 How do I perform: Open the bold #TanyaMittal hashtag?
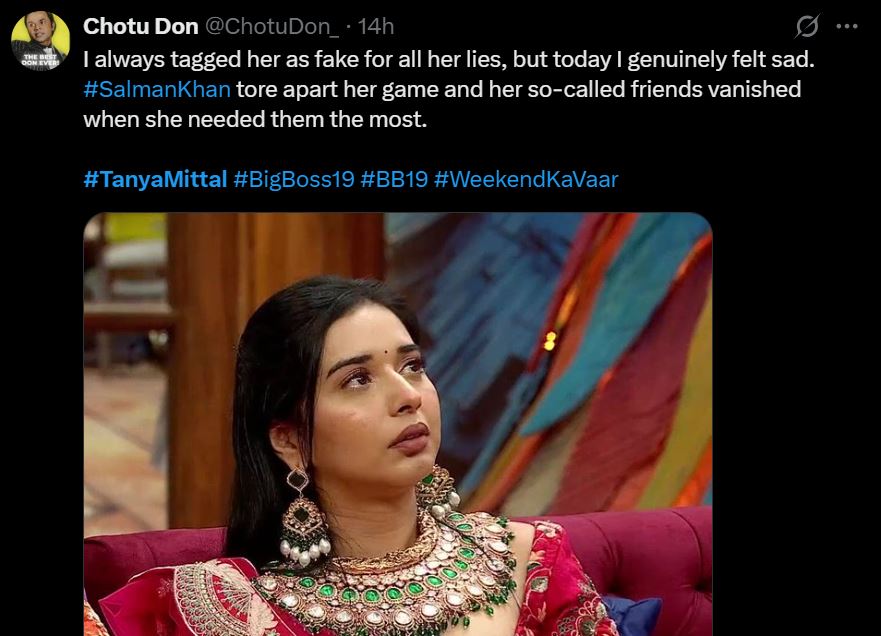(155, 179)
